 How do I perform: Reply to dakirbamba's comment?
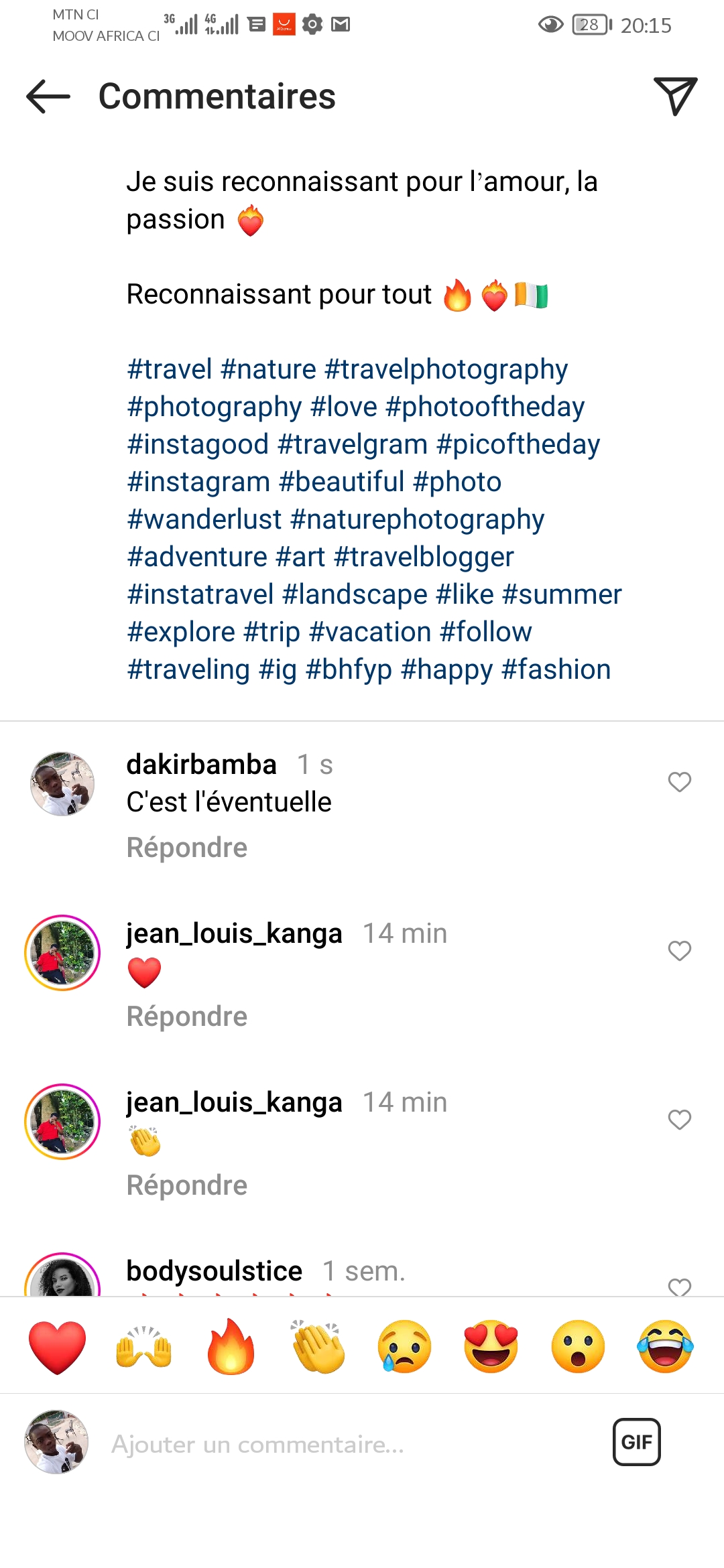(187, 848)
